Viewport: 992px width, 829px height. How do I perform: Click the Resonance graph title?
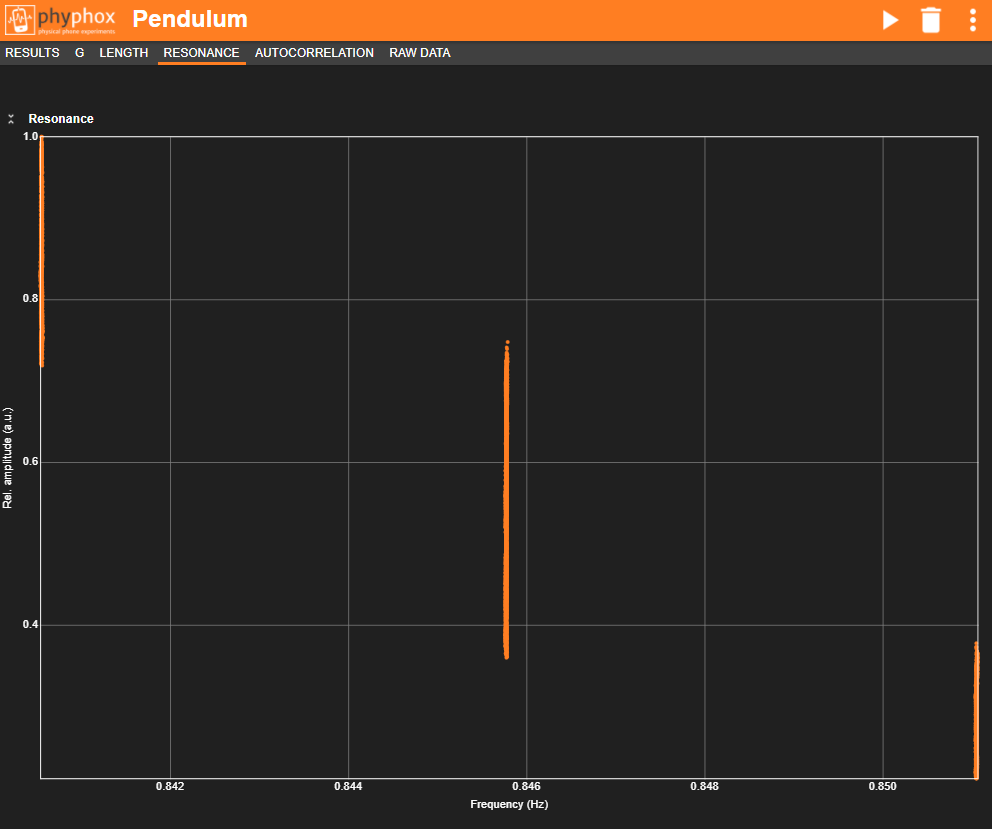pyautogui.click(x=61, y=119)
